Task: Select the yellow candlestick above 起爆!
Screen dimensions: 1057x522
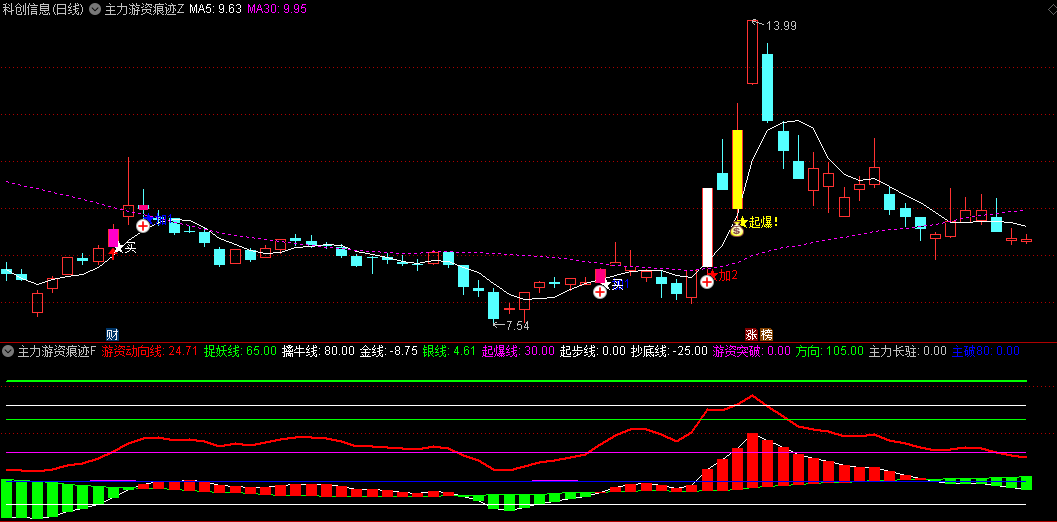Action: coord(737,169)
